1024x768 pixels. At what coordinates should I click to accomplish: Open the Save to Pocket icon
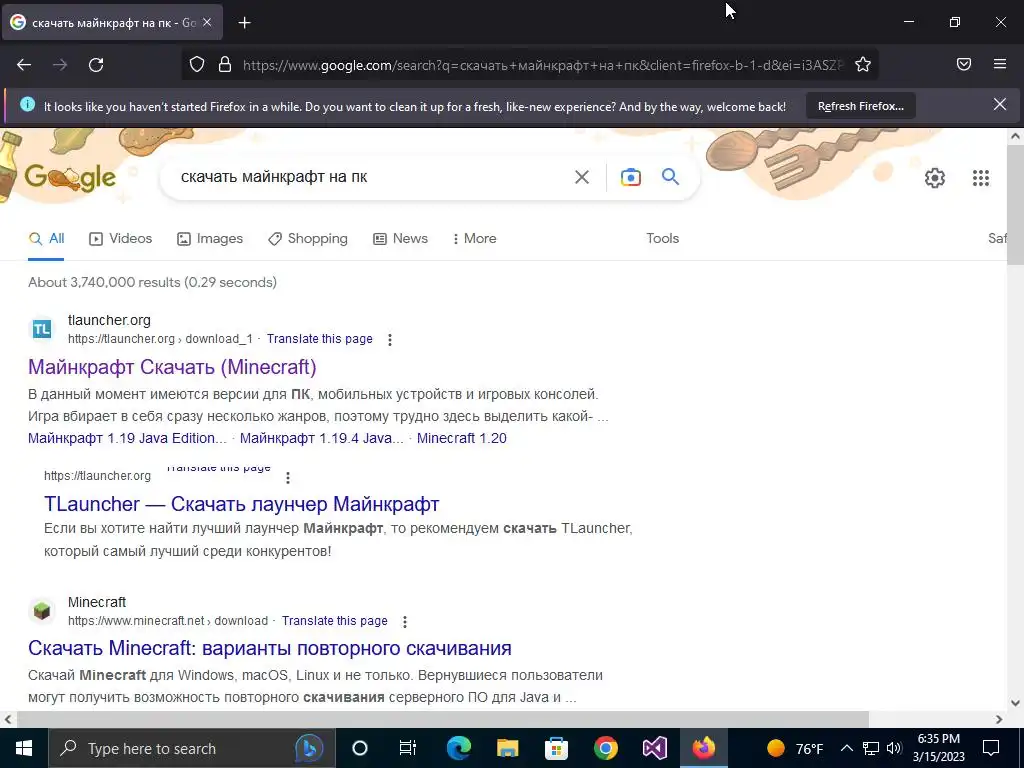964,64
